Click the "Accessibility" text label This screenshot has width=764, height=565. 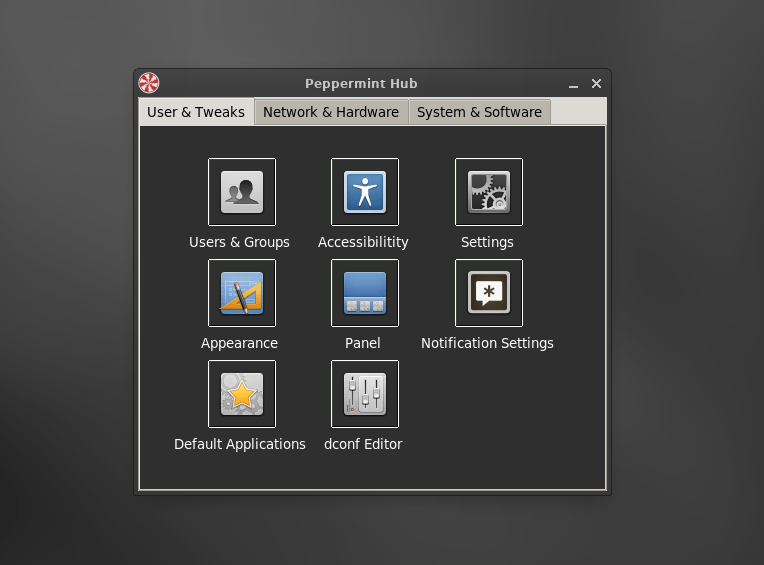coord(363,242)
